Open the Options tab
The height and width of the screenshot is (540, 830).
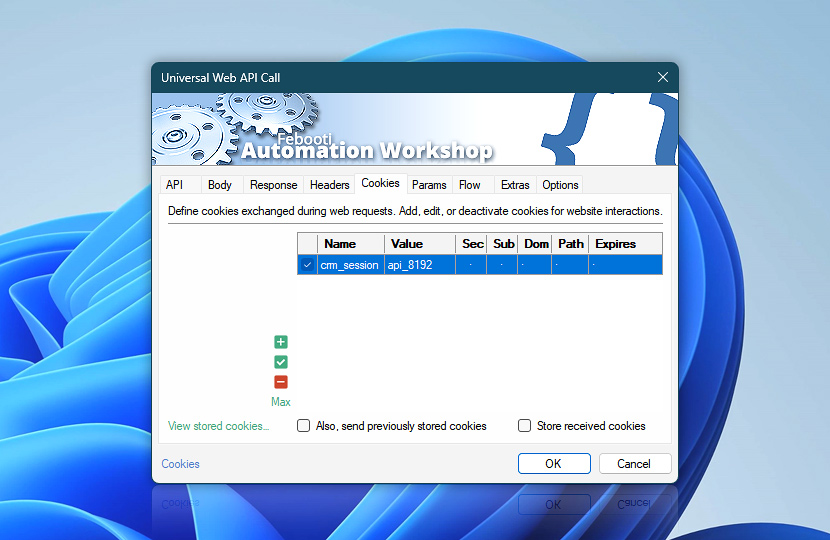560,185
